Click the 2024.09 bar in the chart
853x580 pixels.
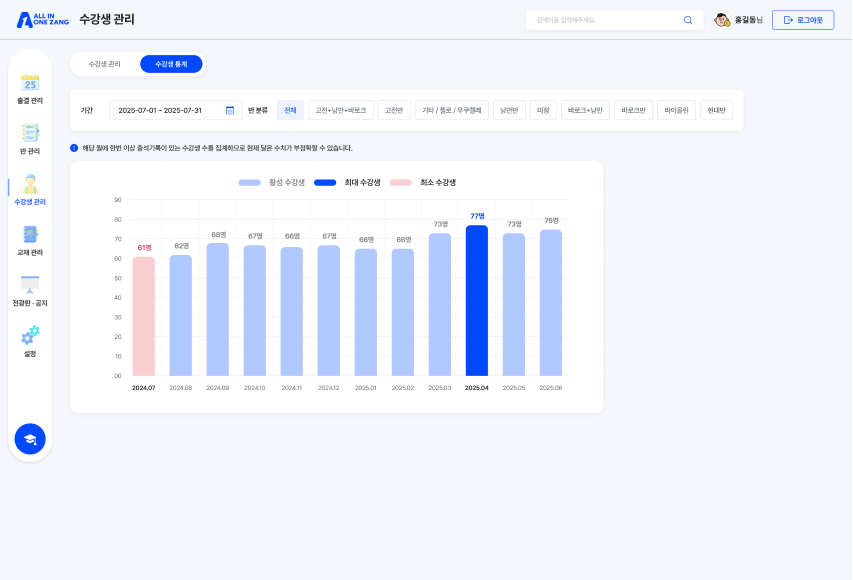218,310
